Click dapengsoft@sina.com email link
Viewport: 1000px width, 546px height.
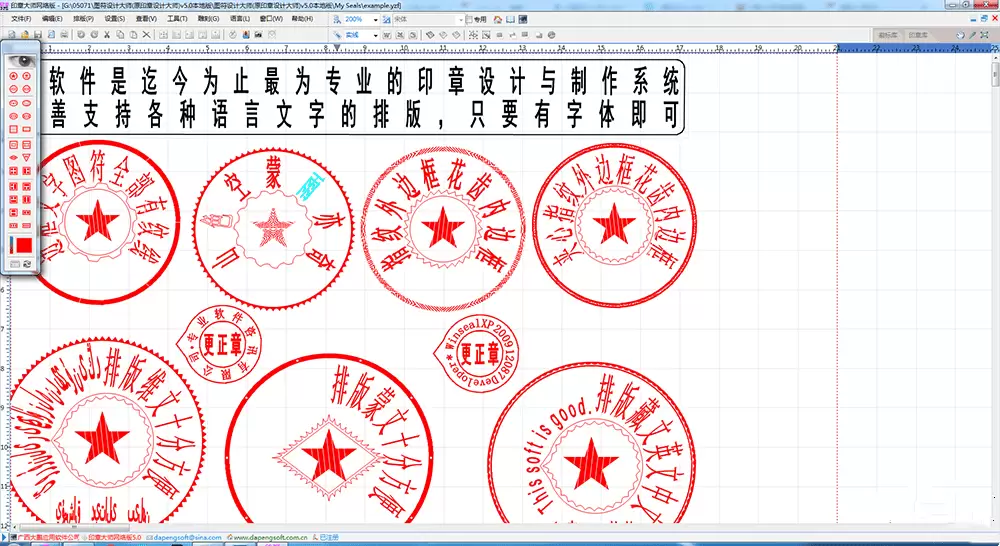click(x=188, y=538)
